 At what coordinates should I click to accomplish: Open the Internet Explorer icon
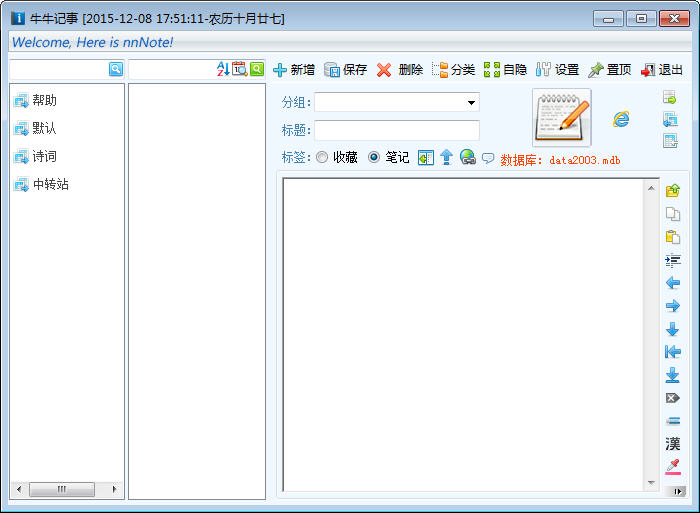(x=621, y=119)
